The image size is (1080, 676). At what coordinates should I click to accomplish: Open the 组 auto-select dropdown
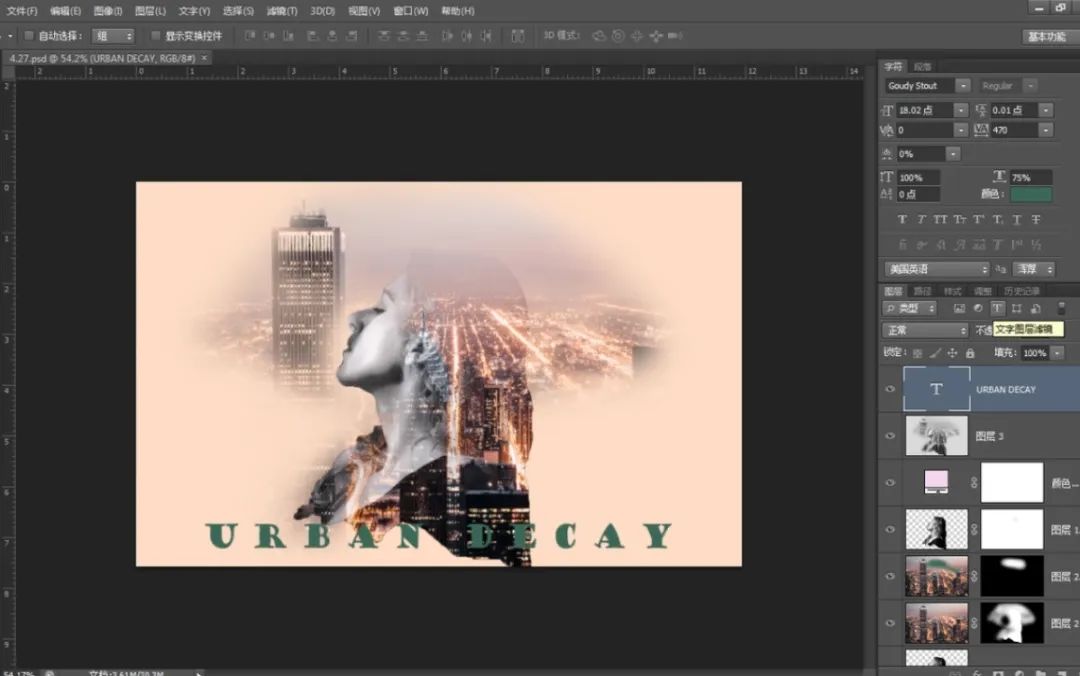point(113,36)
